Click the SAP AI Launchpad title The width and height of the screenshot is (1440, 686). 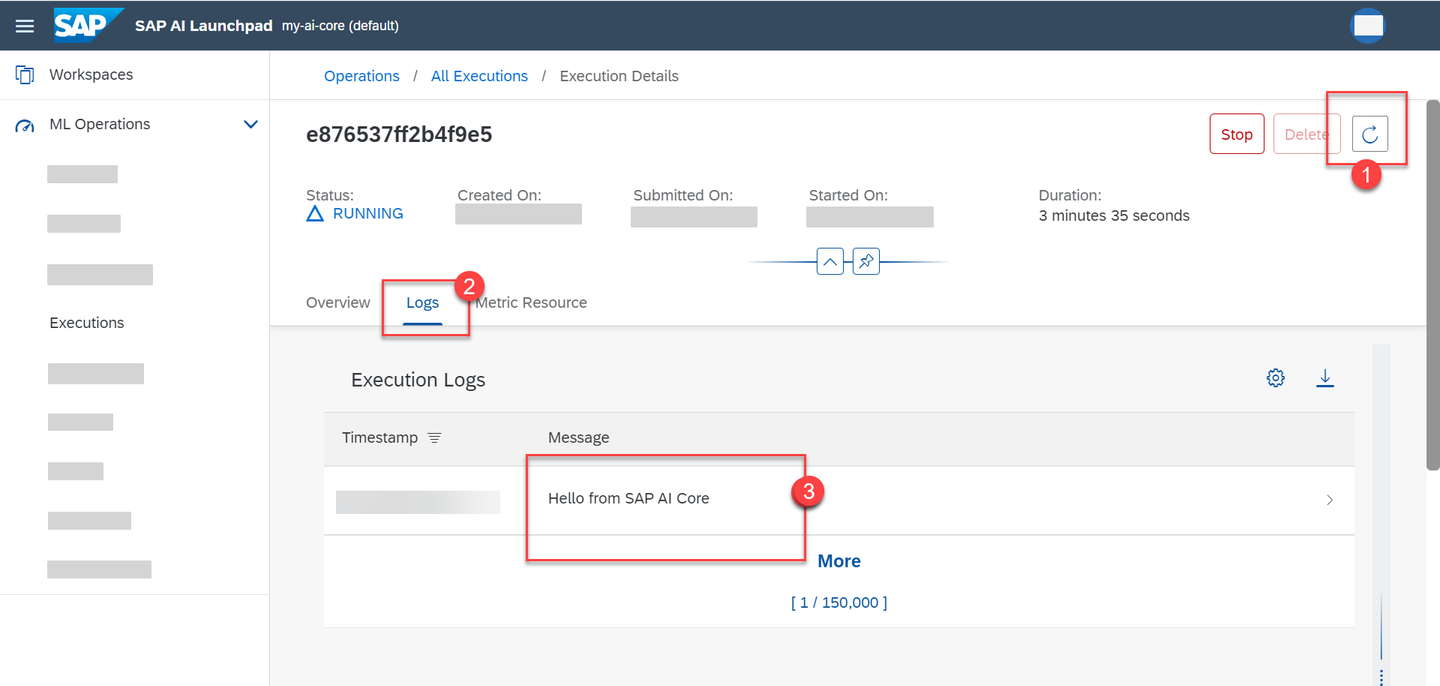(204, 26)
